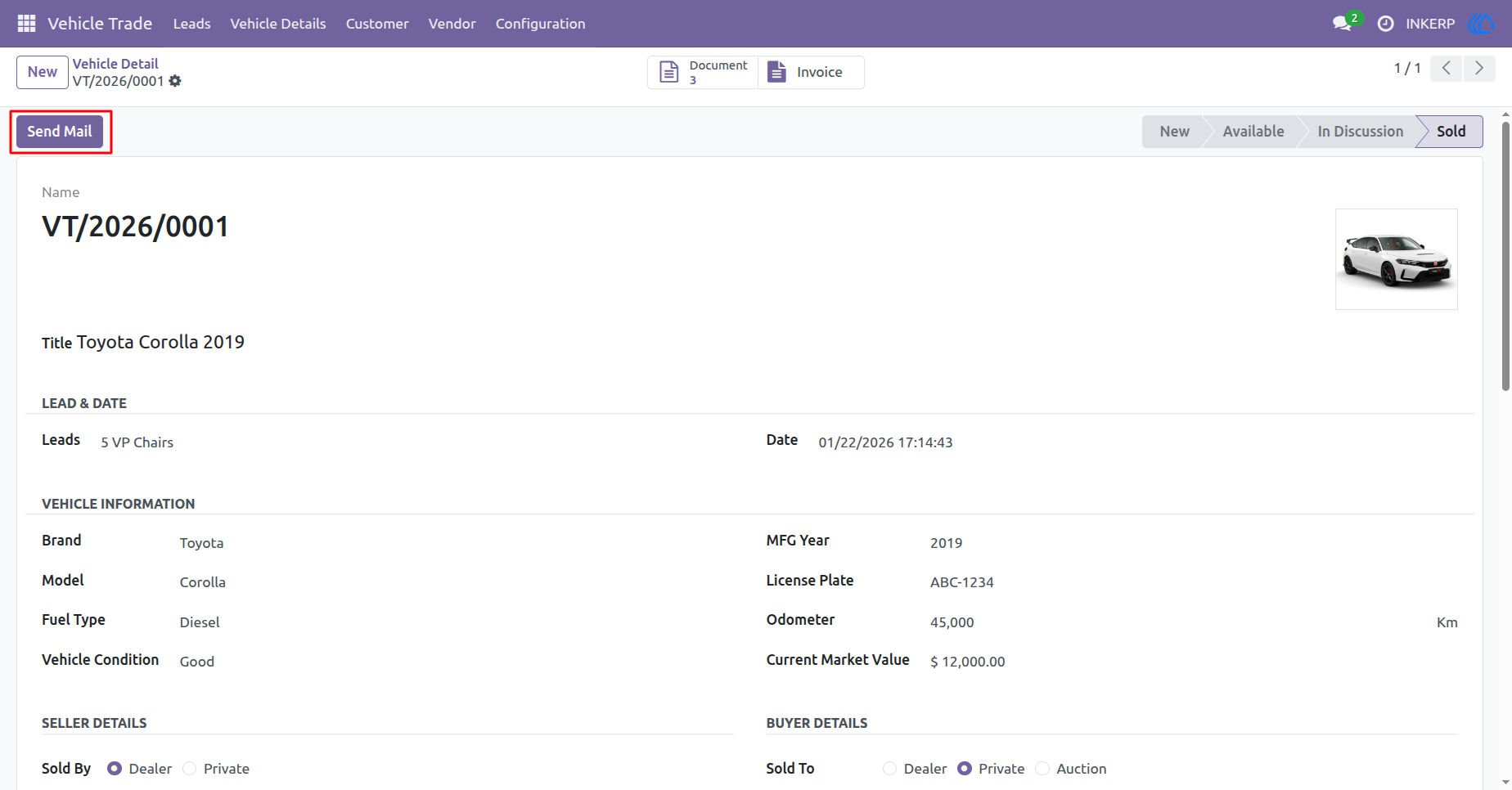This screenshot has width=1512, height=790.
Task: Open the Brand field Toyota
Action: [201, 543]
